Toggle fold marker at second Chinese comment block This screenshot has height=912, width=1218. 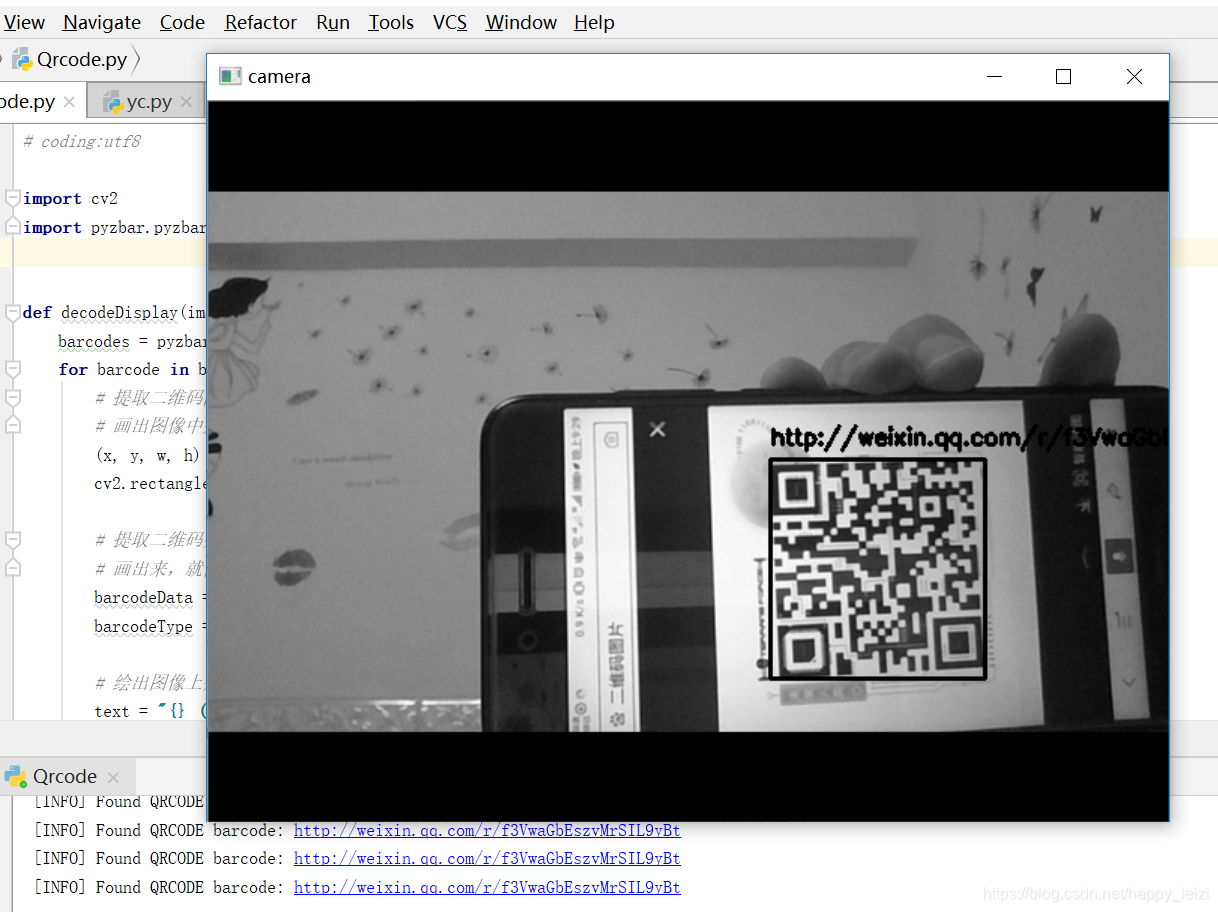pos(12,540)
